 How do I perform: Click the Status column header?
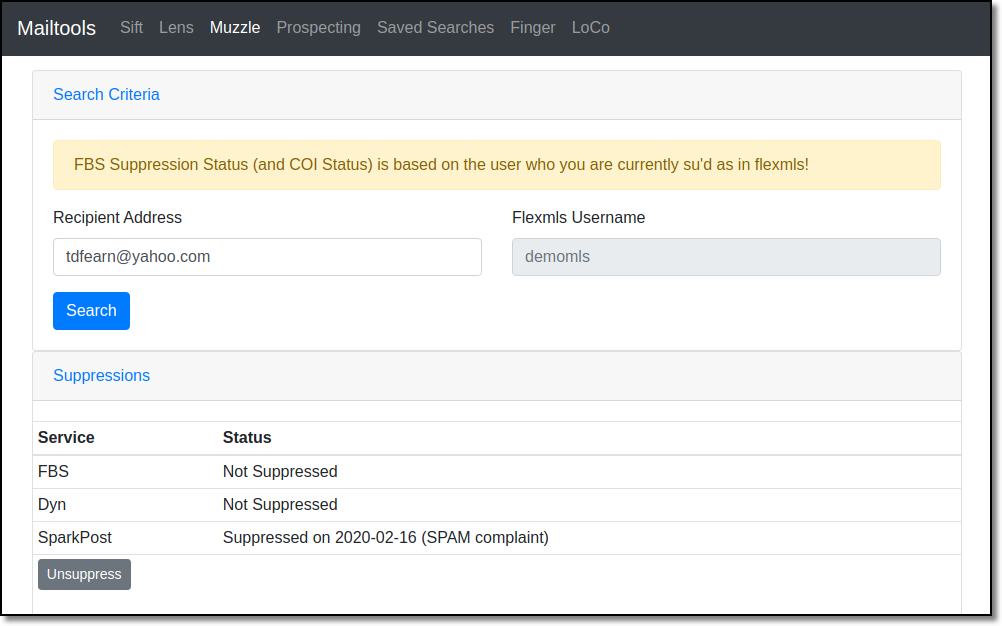pyautogui.click(x=247, y=438)
